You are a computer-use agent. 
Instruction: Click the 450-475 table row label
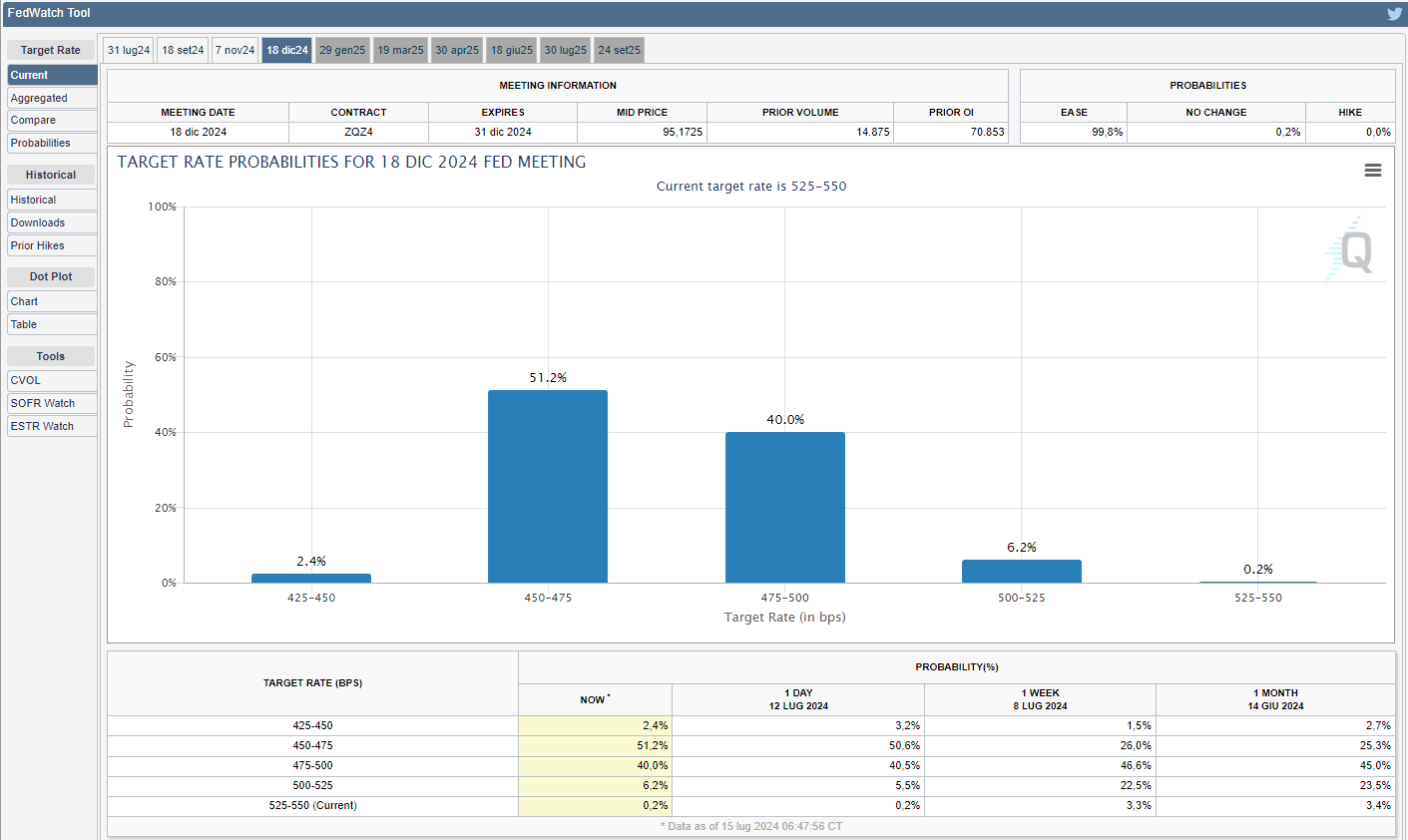coord(312,745)
